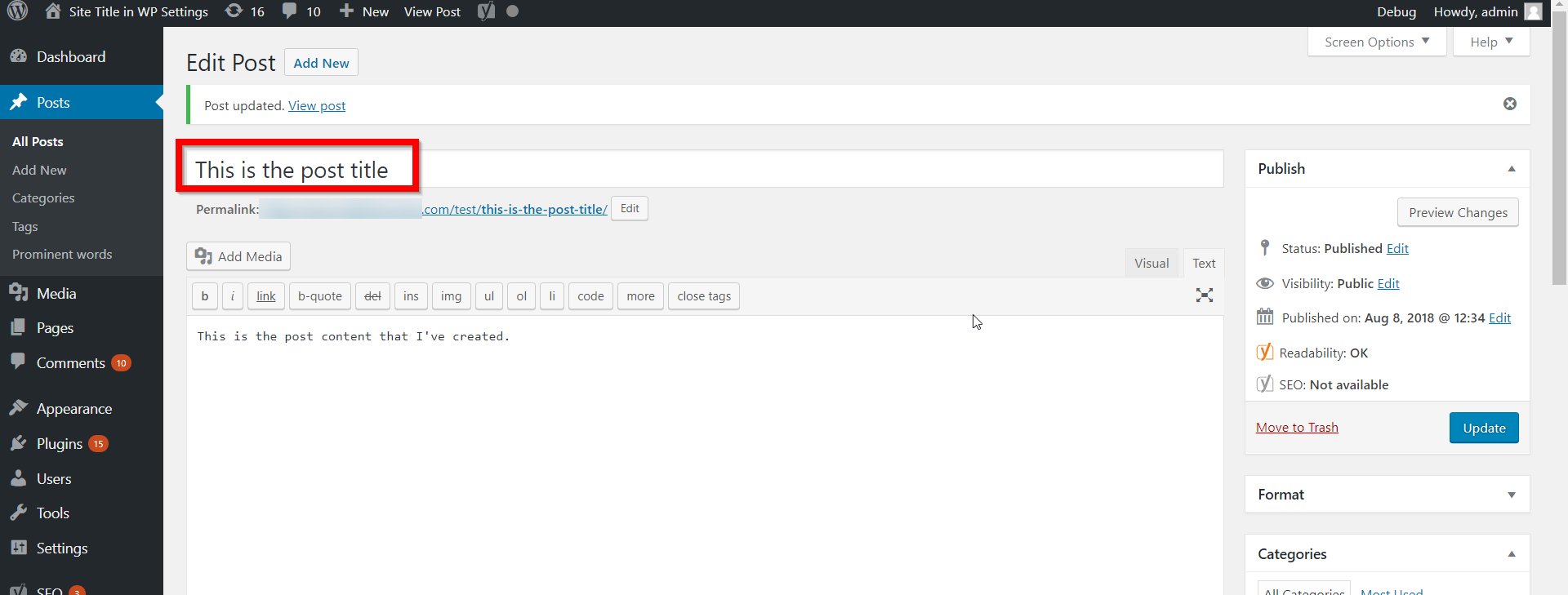Switch to the Text editor tab
The height and width of the screenshot is (595, 1568).
1204,263
